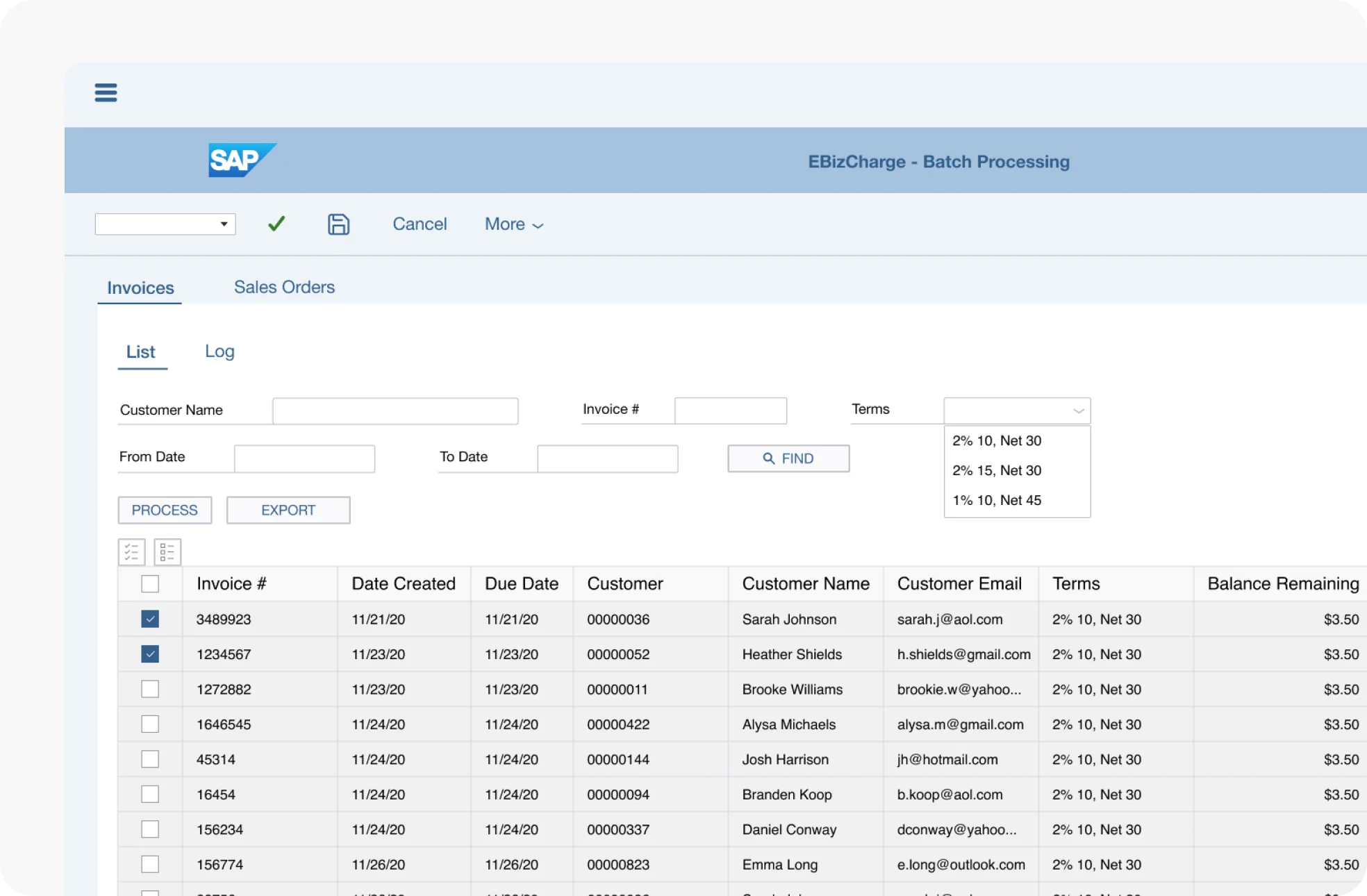The width and height of the screenshot is (1367, 896).
Task: Click the green checkmark confirm icon
Action: tap(276, 224)
